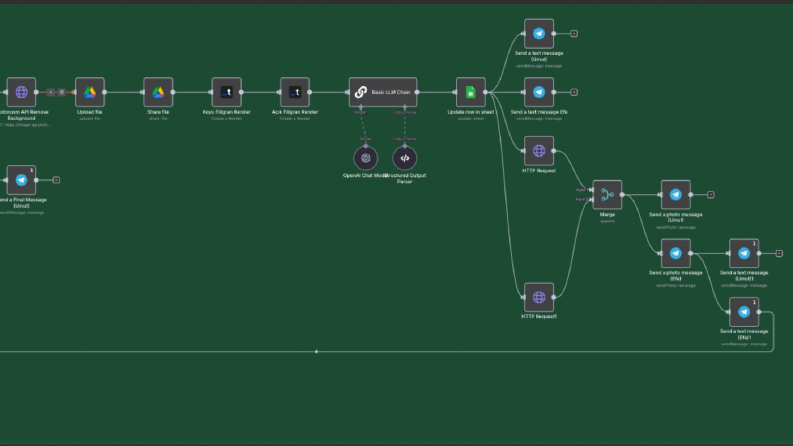The height and width of the screenshot is (446, 793).
Task: Open the Basic LLM Chain node
Action: pos(383,92)
